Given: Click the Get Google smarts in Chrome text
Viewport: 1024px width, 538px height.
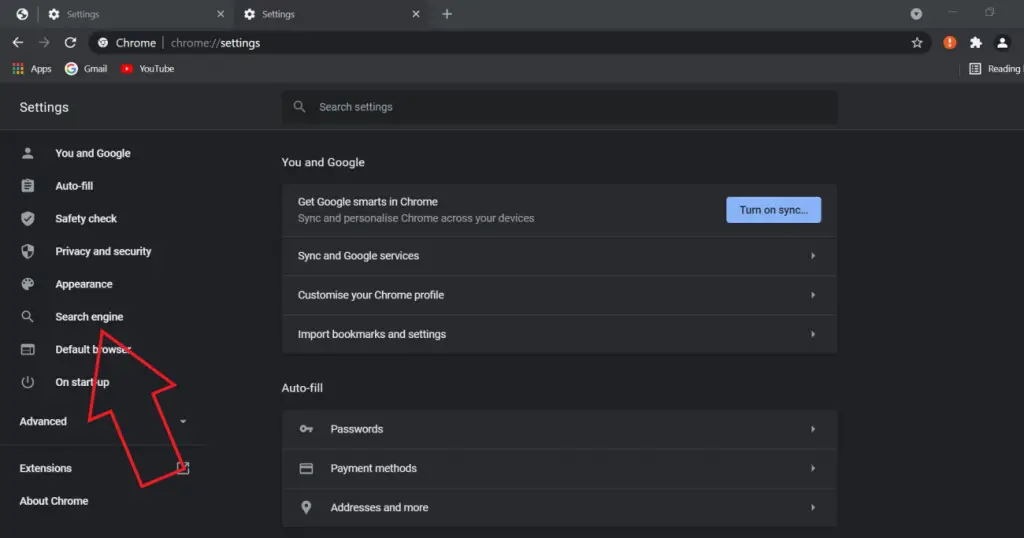Looking at the screenshot, I should pos(368,202).
